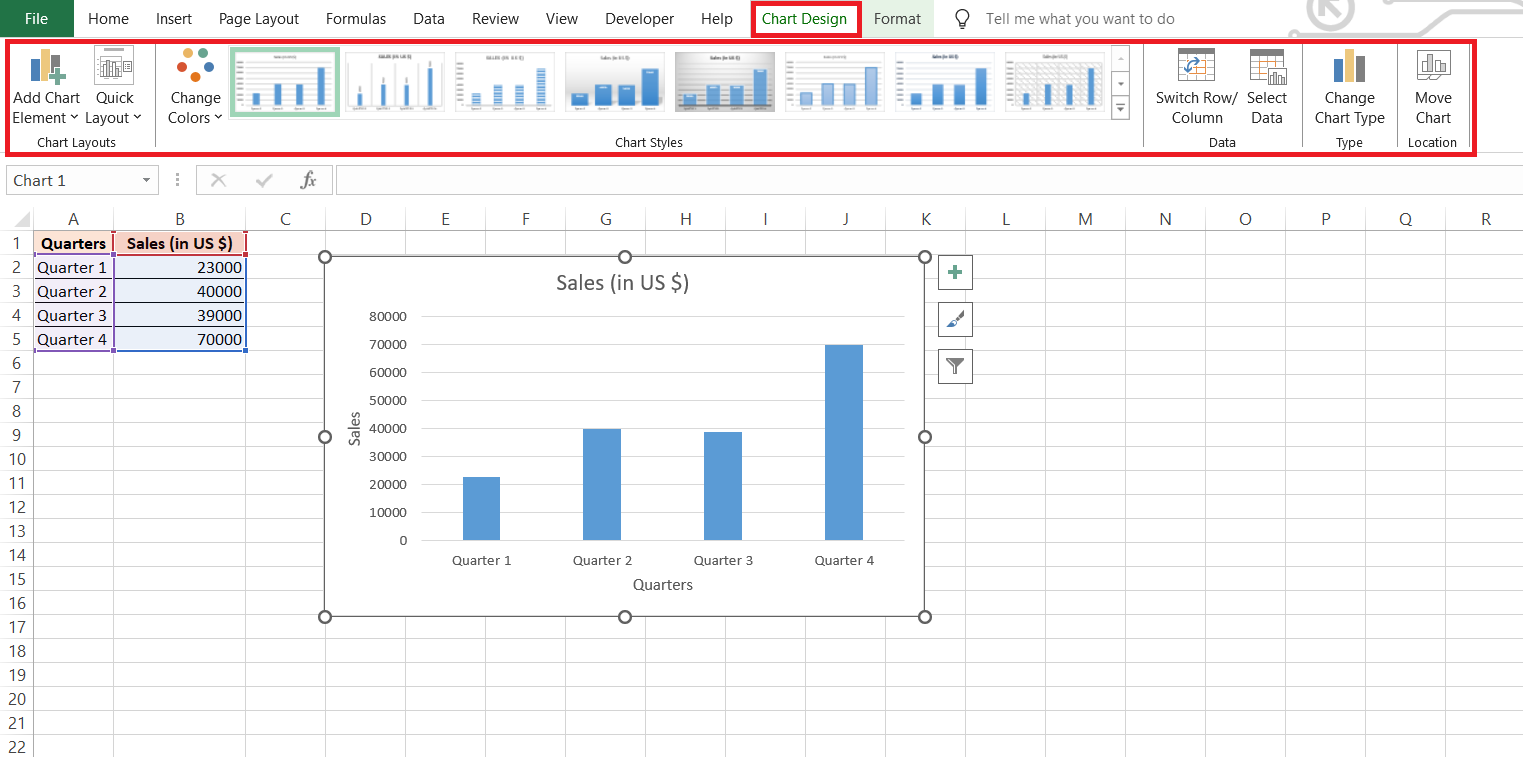This screenshot has width=1523, height=757.
Task: Open the Name Box dropdown arrow
Action: pyautogui.click(x=147, y=180)
